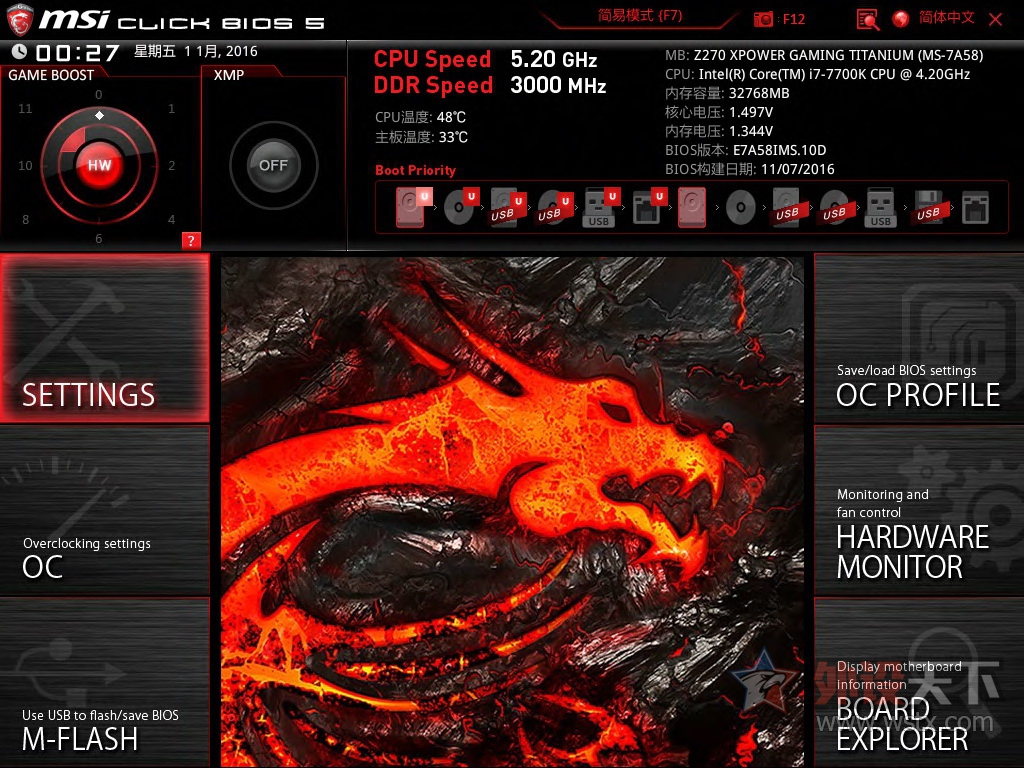The image size is (1024, 768).
Task: Click the 内存容量 32768MB line
Action: click(728, 93)
